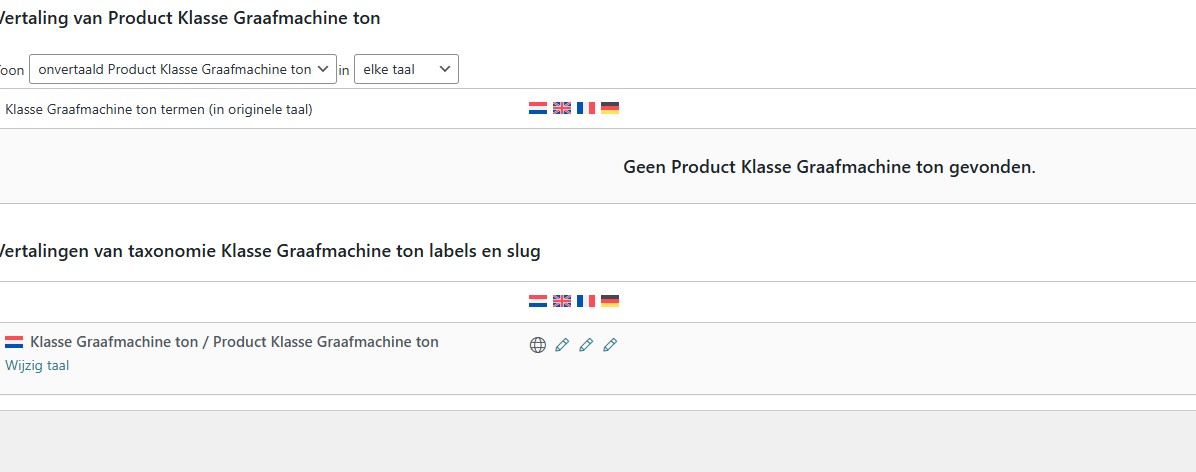Image resolution: width=1196 pixels, height=472 pixels.
Task: Click UK flag in terms table header
Action: click(562, 108)
